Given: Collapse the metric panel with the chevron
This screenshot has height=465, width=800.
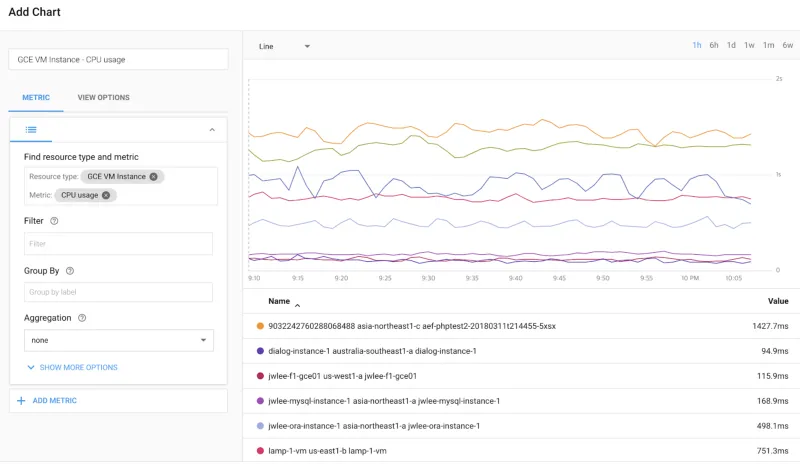Looking at the screenshot, I should click(x=212, y=130).
